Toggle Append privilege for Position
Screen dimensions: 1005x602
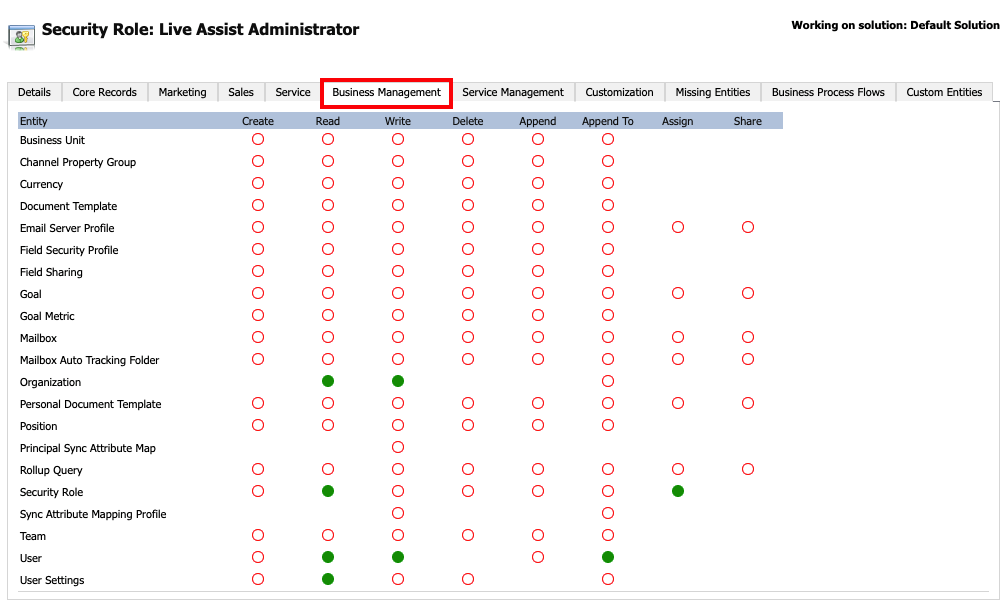(x=538, y=426)
